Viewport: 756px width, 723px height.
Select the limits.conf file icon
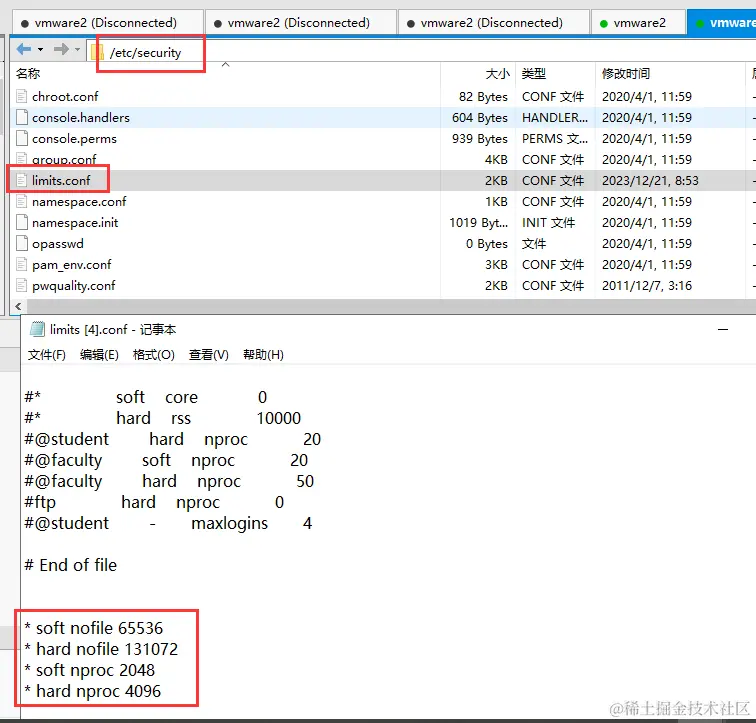tap(22, 180)
